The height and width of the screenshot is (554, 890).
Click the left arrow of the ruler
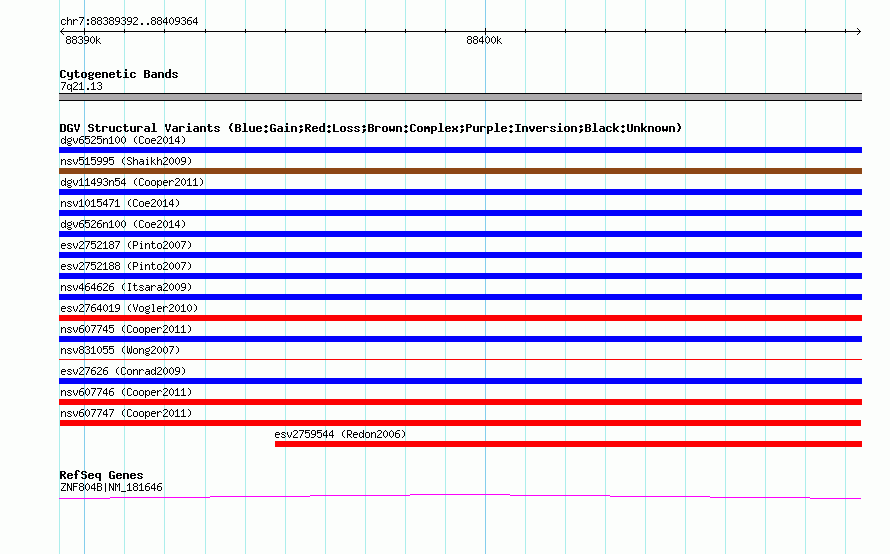click(62, 31)
